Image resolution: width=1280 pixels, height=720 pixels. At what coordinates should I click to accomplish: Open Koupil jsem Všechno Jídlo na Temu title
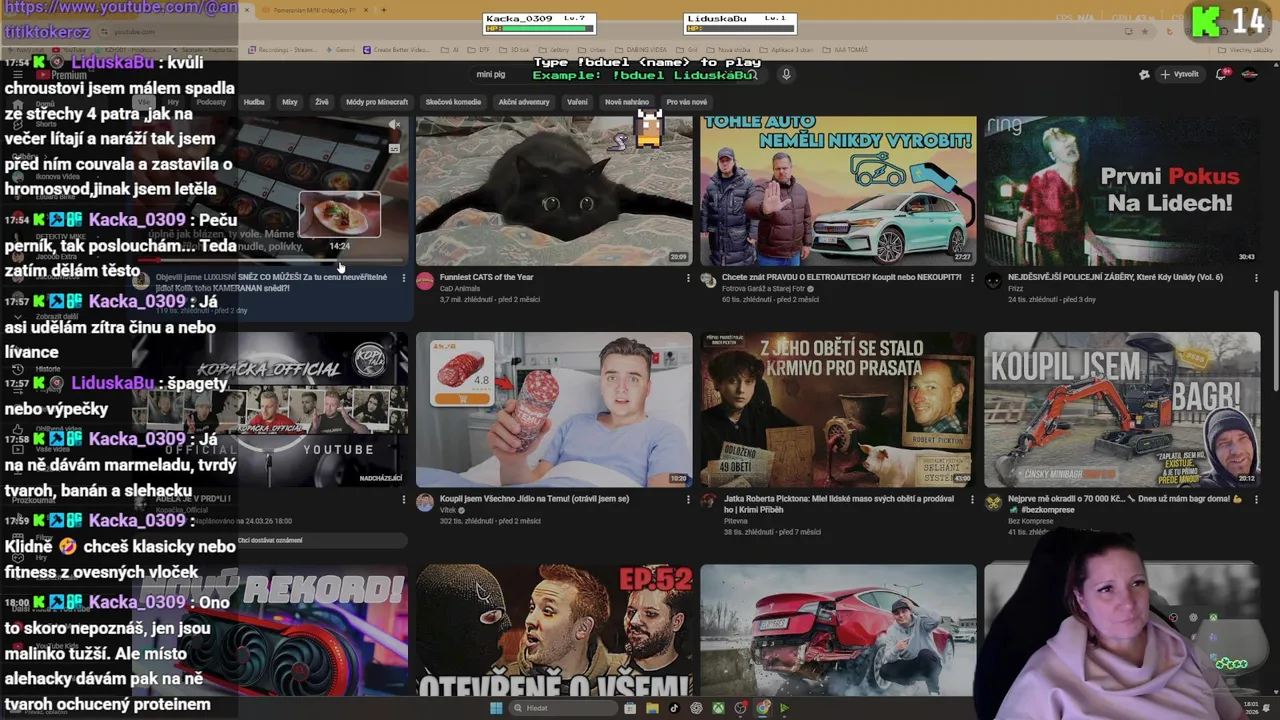(534, 498)
